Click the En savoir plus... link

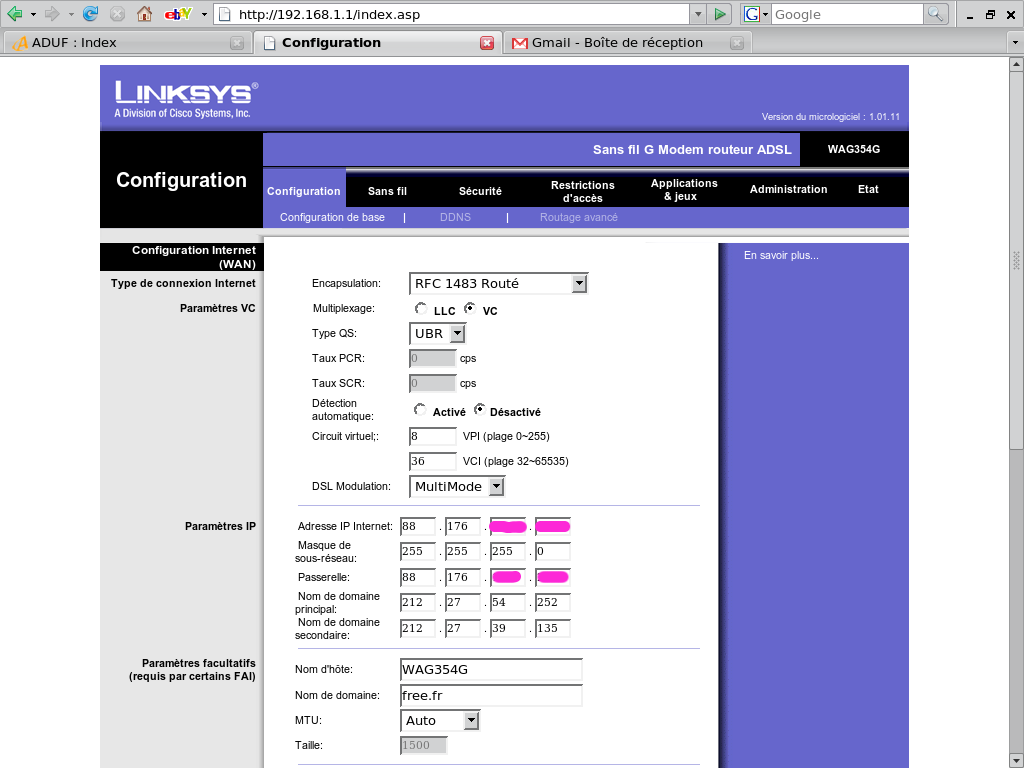(x=781, y=255)
